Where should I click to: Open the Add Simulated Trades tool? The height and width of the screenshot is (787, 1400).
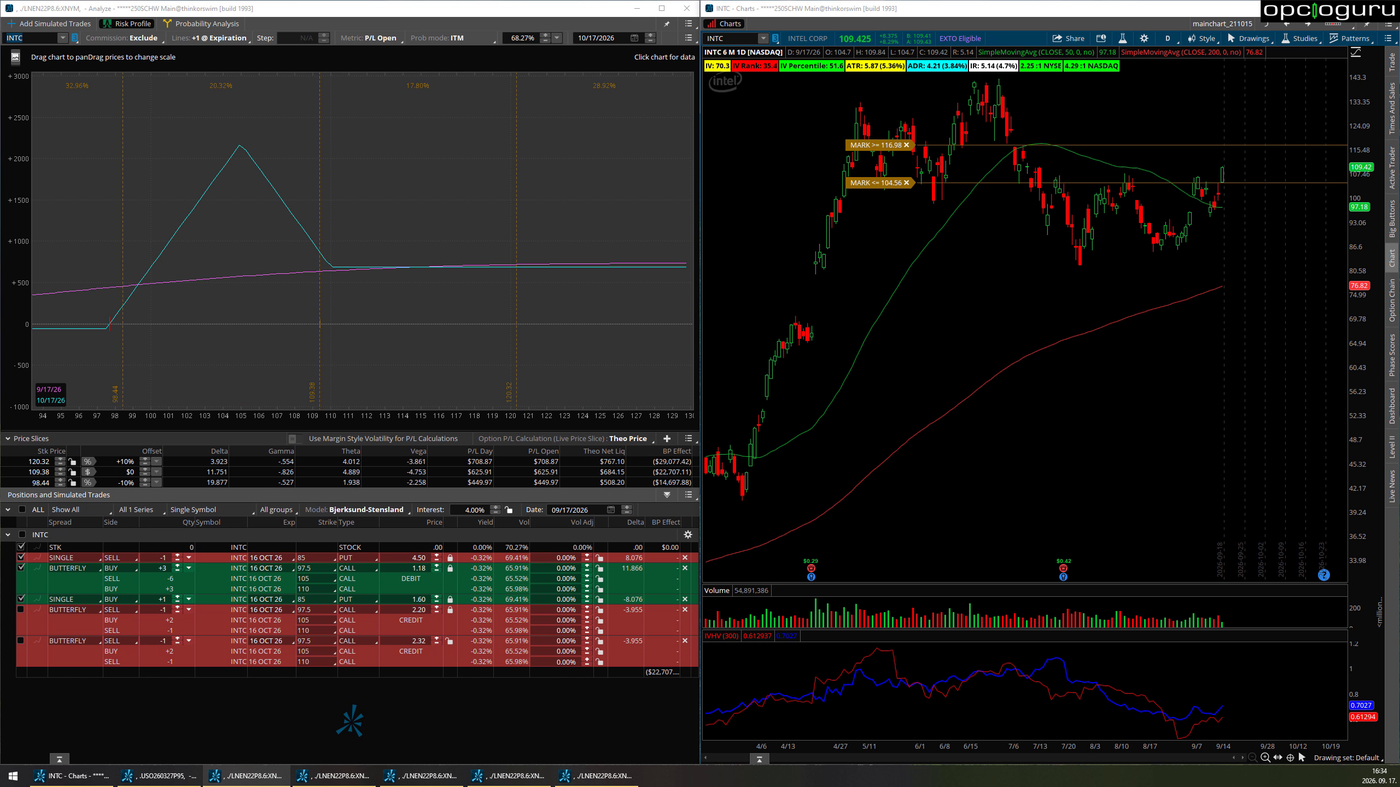click(48, 24)
